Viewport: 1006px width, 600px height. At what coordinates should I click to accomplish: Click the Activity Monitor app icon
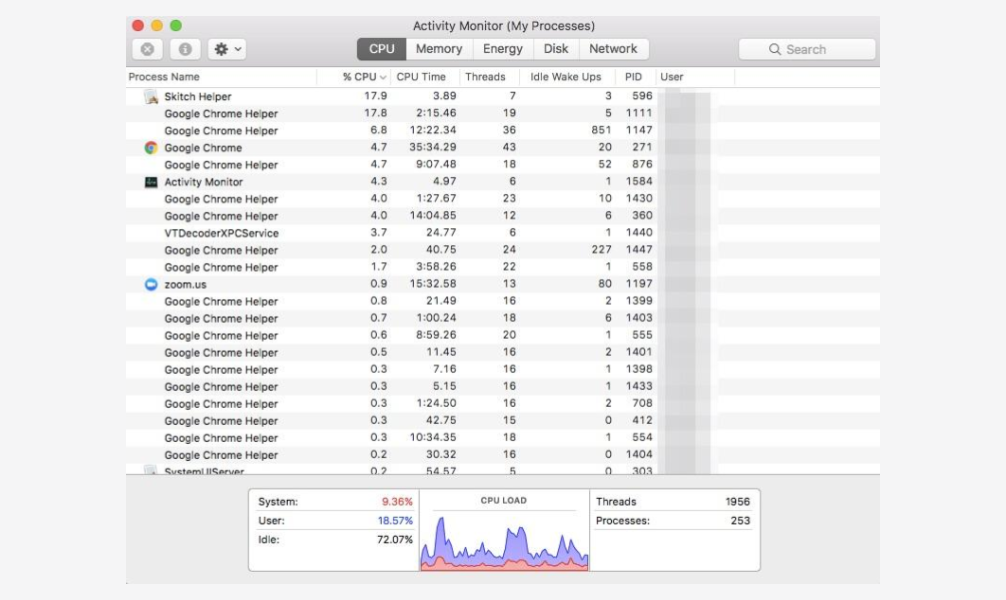(151, 182)
